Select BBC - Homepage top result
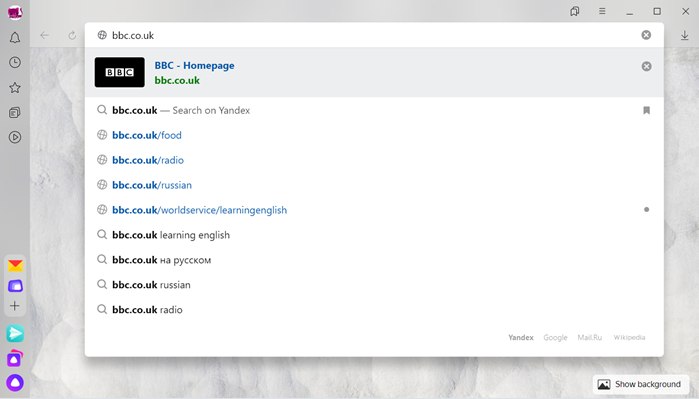This screenshot has height=399, width=699. point(374,72)
